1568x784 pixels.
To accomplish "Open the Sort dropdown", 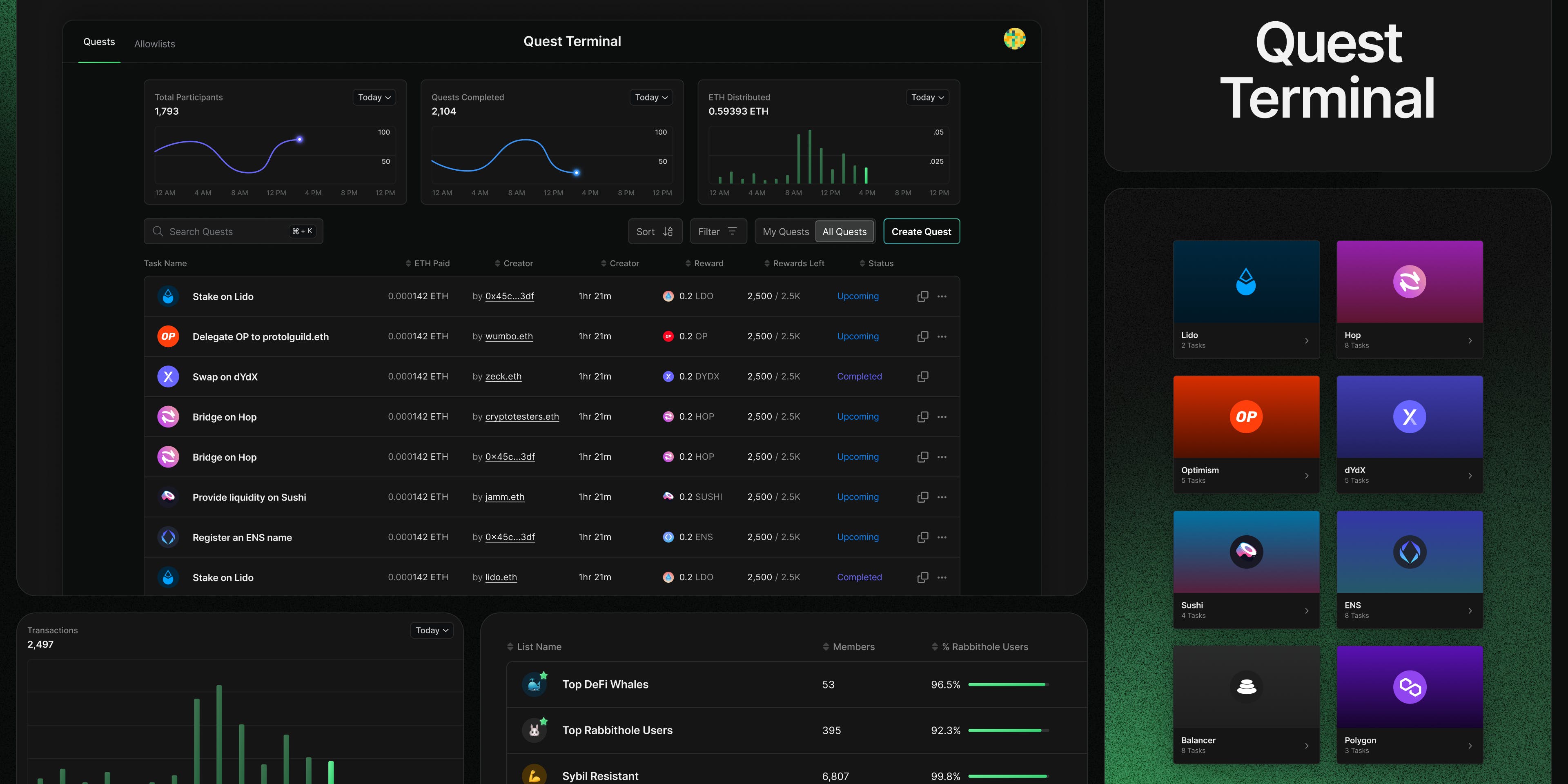I will click(x=655, y=232).
